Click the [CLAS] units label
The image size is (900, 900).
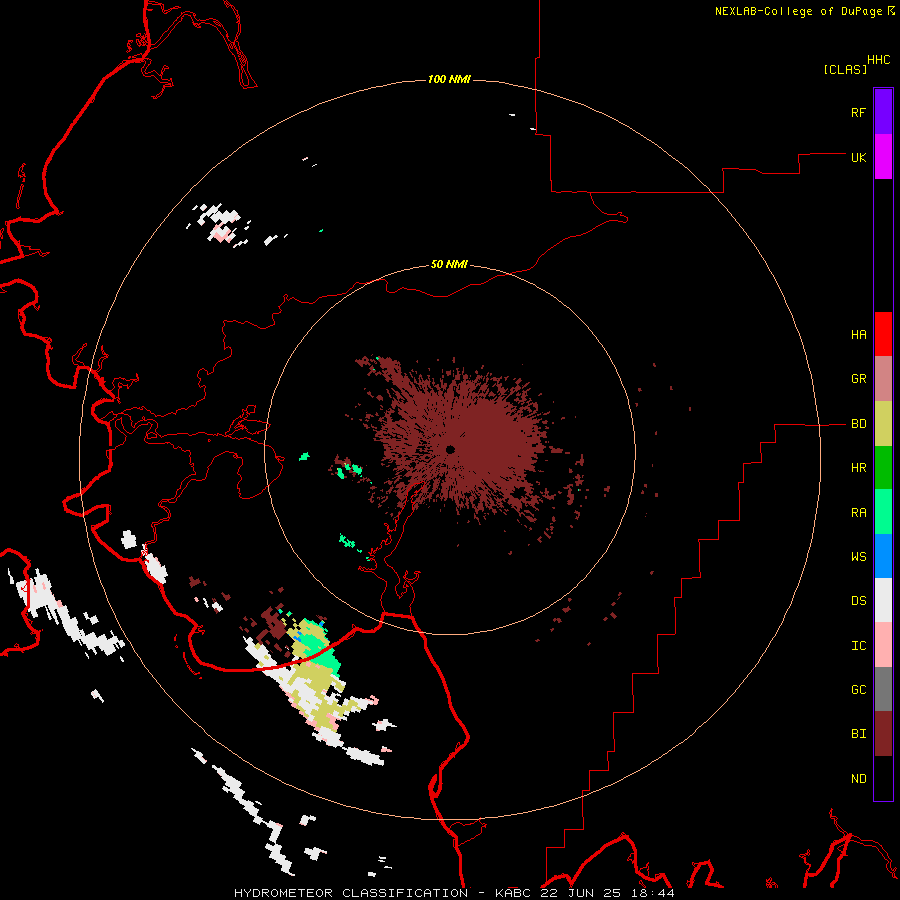pyautogui.click(x=845, y=69)
